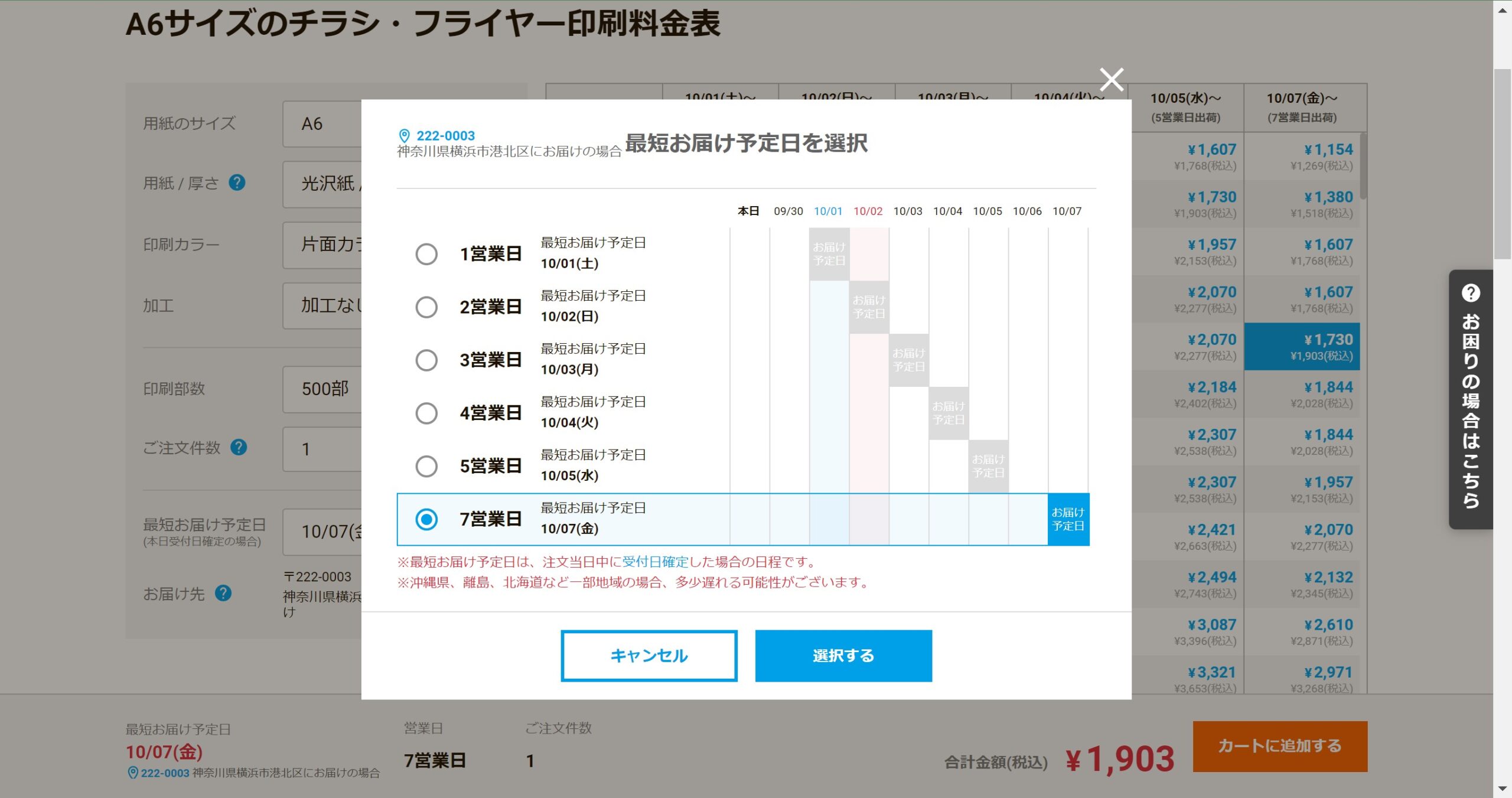Click the help icon next to ご注文件数
This screenshot has width=1512, height=798.
tap(239, 448)
